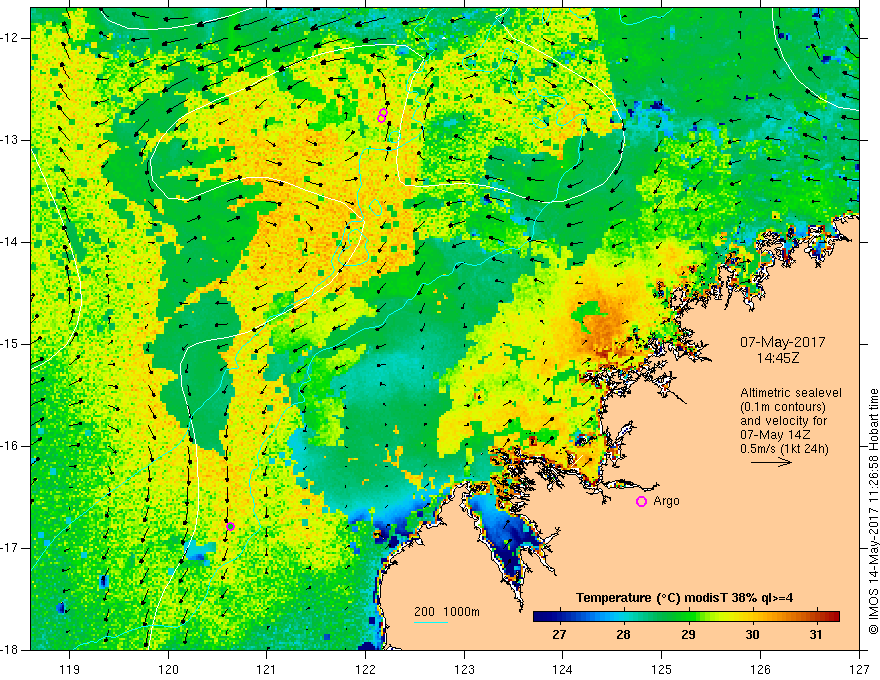Click the longitude axis label '124'
The image size is (880, 680).
click(x=563, y=669)
